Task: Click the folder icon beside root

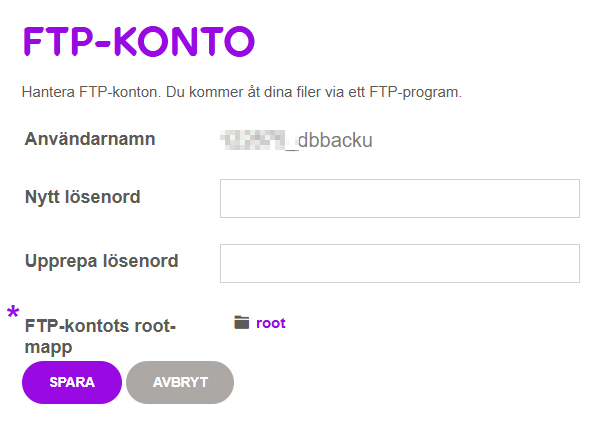Action: click(241, 323)
